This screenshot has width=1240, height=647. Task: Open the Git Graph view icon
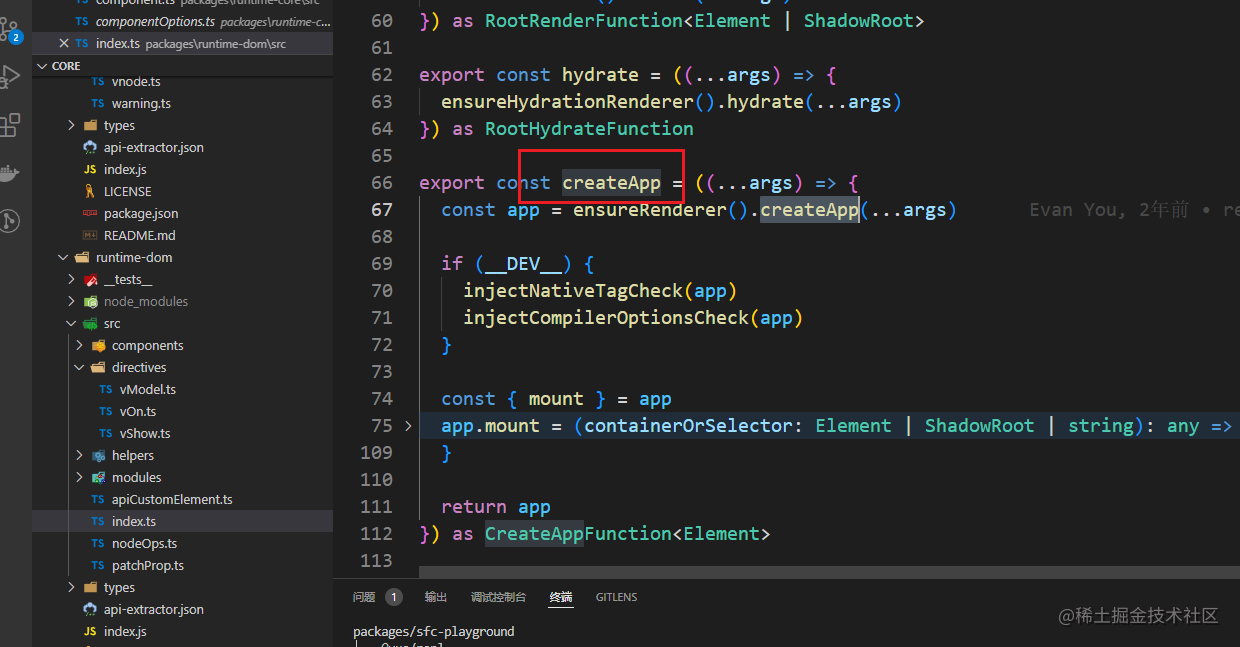[x=10, y=221]
